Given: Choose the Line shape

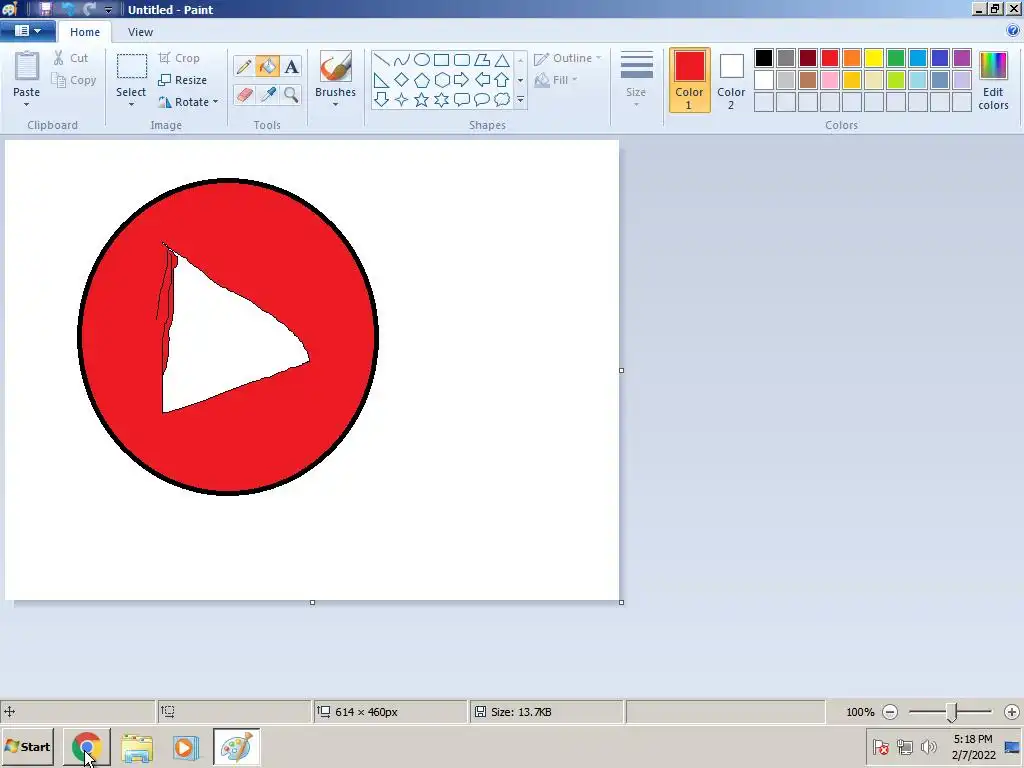Looking at the screenshot, I should (x=381, y=60).
